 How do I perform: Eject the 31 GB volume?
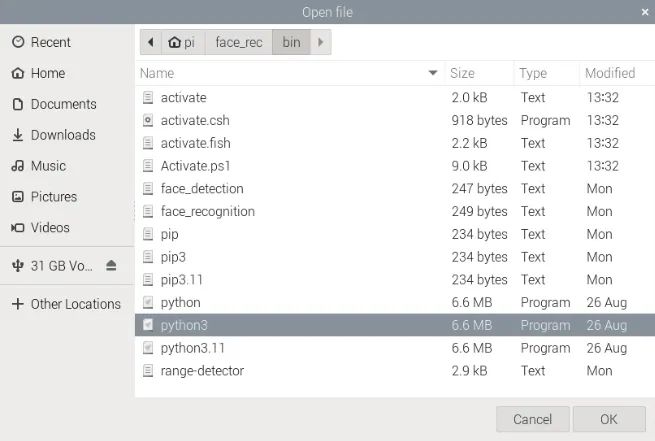[x=111, y=265]
